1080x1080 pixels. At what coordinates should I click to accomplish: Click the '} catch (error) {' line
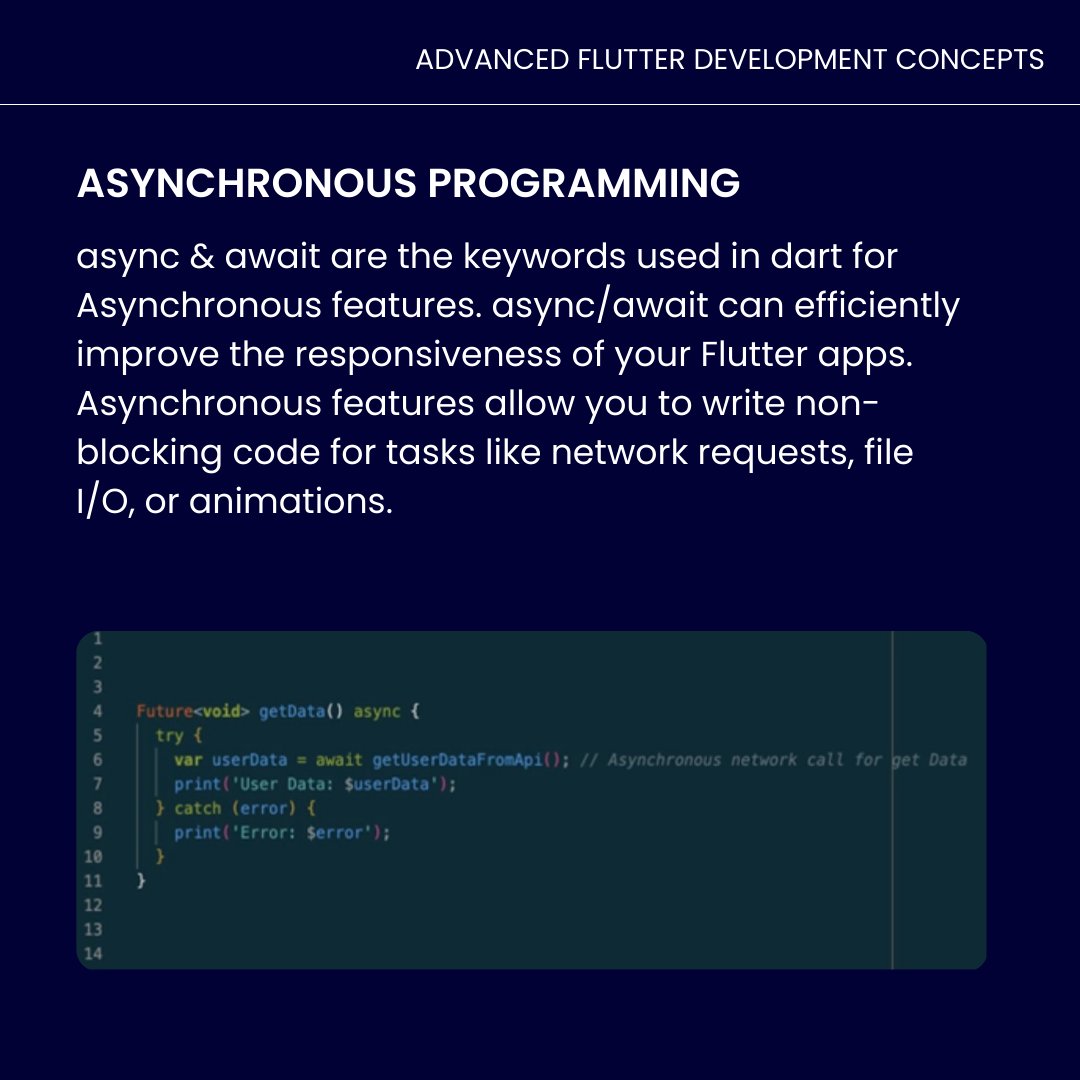pyautogui.click(x=236, y=808)
